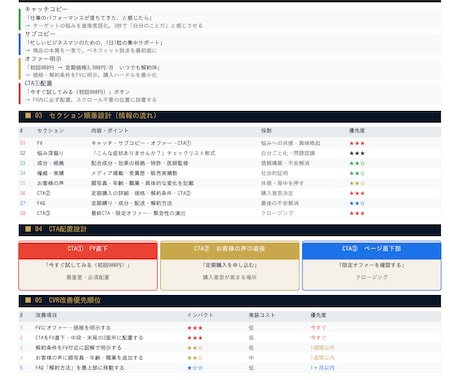Click section header 03 セクション順番設計
460x380 pixels.
(230, 116)
